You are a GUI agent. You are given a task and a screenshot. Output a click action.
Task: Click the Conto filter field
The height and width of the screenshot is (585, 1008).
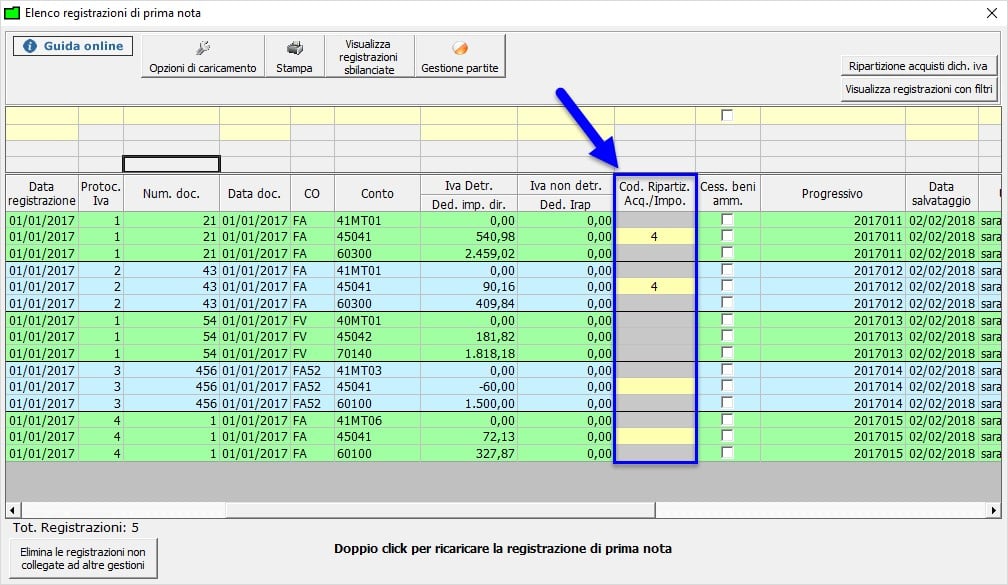click(377, 116)
